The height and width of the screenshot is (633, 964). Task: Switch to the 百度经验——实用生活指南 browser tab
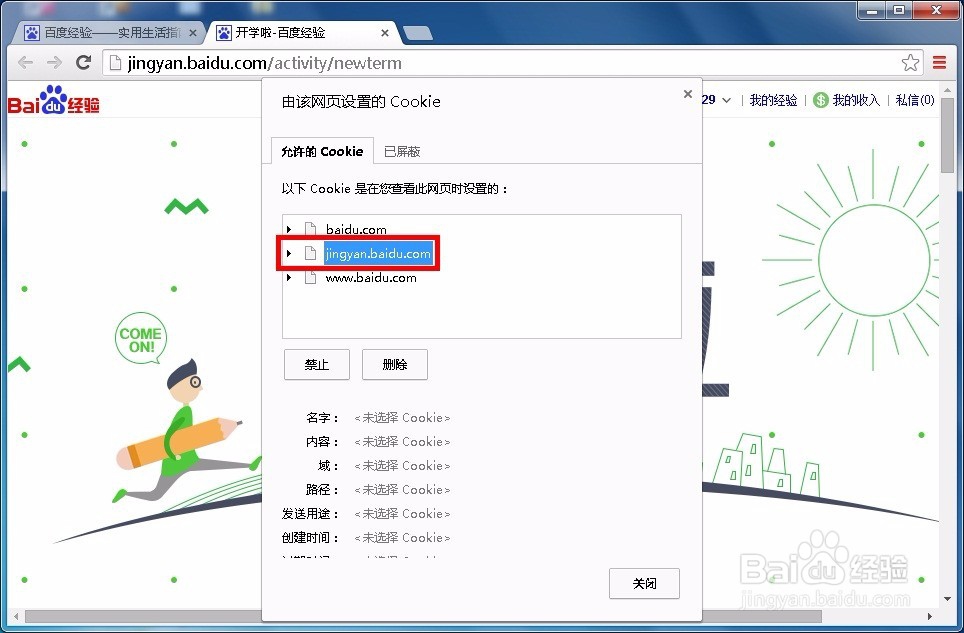tap(109, 33)
